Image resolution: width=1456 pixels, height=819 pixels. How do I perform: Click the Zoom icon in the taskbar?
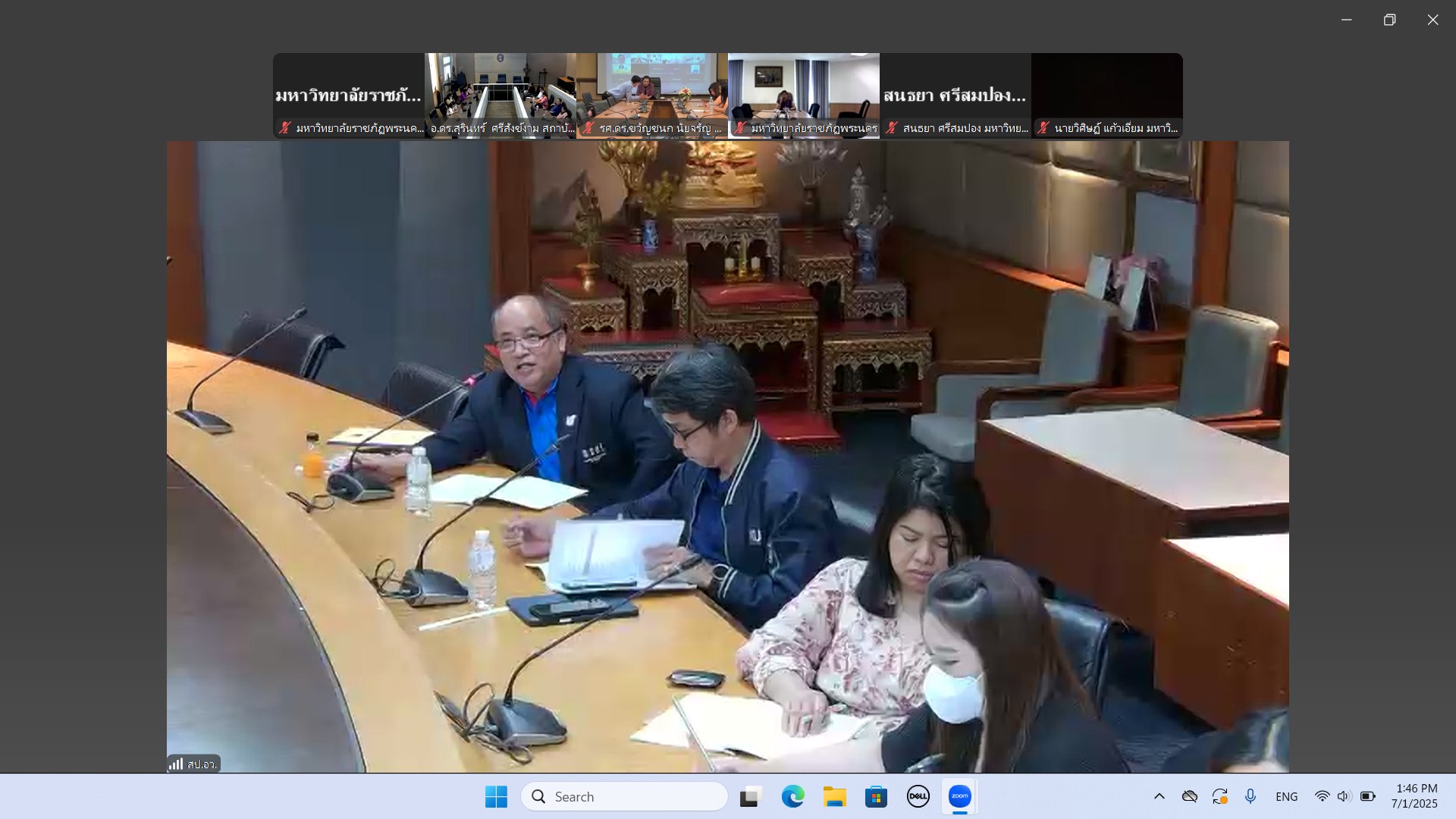tap(959, 796)
